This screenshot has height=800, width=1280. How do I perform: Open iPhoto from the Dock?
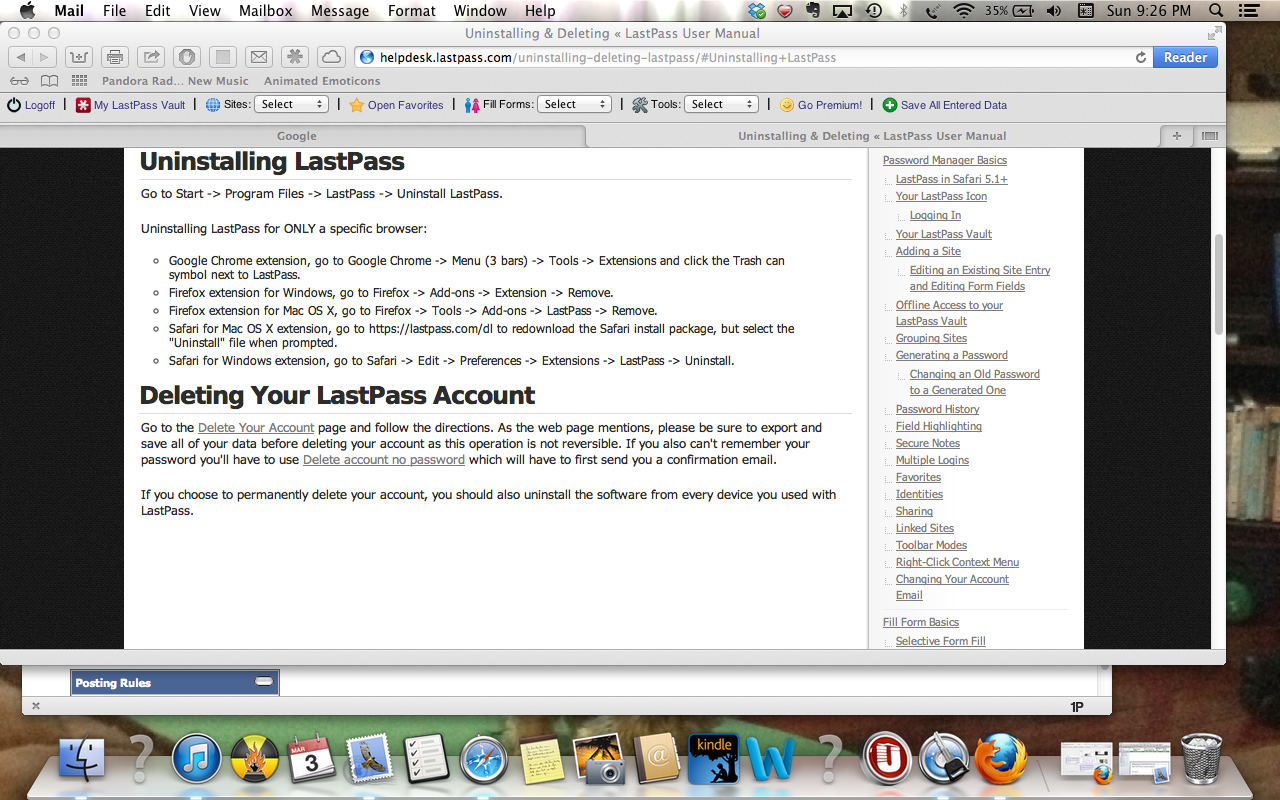(599, 760)
